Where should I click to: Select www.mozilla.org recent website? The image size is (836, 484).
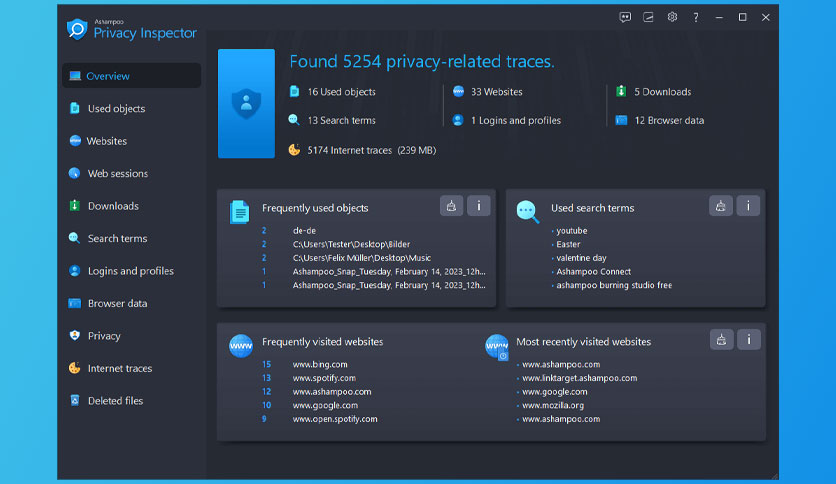[553, 405]
